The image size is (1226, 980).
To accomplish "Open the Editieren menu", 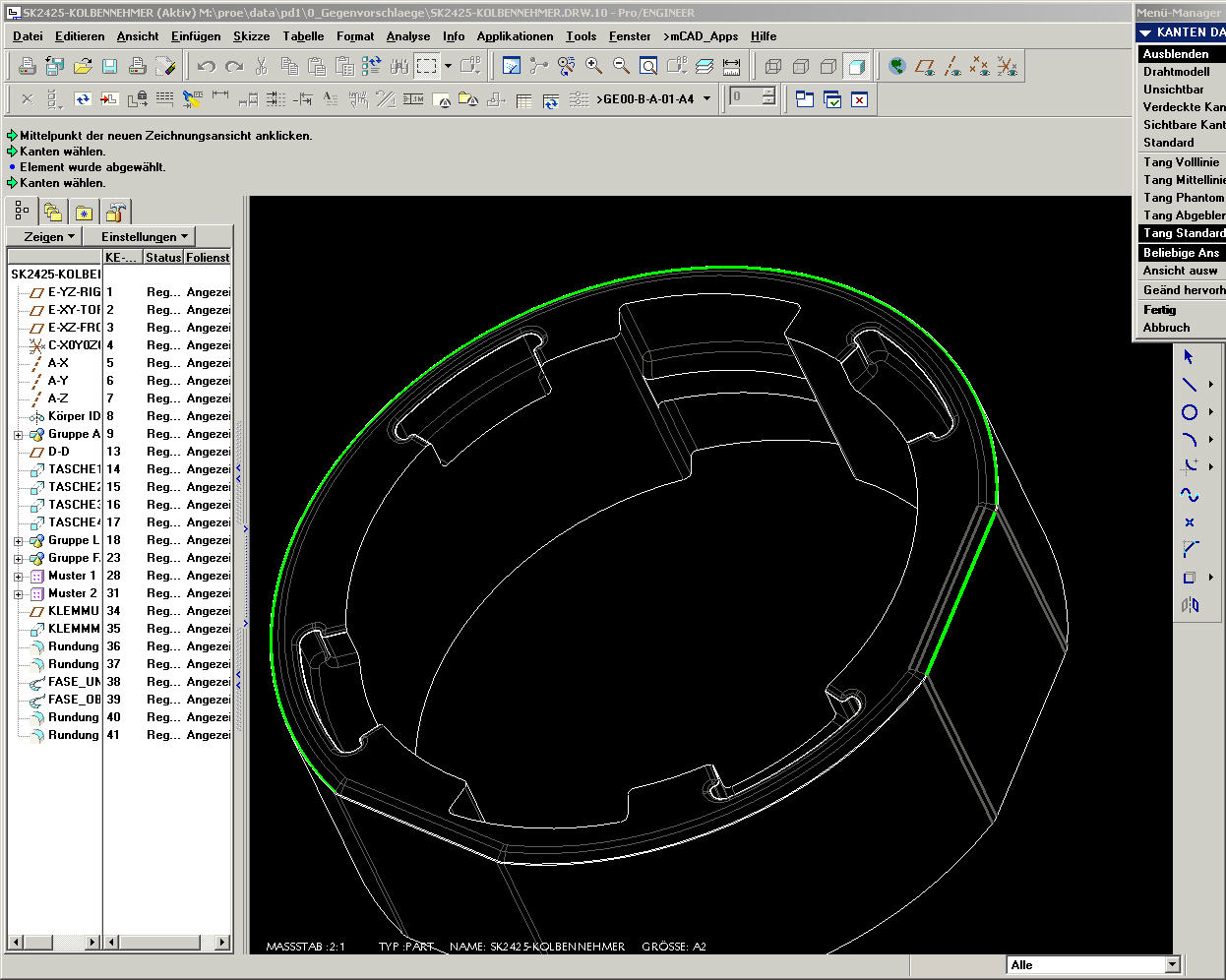I will [80, 36].
